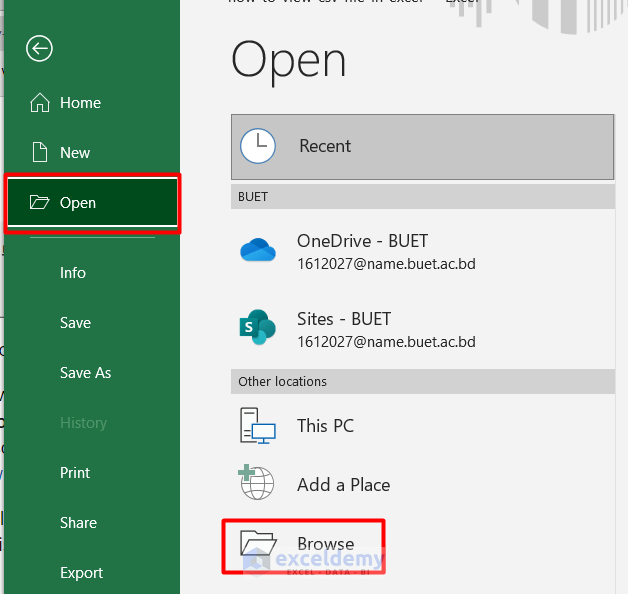Click the Sites account email text
The width and height of the screenshot is (628, 594).
point(386,342)
